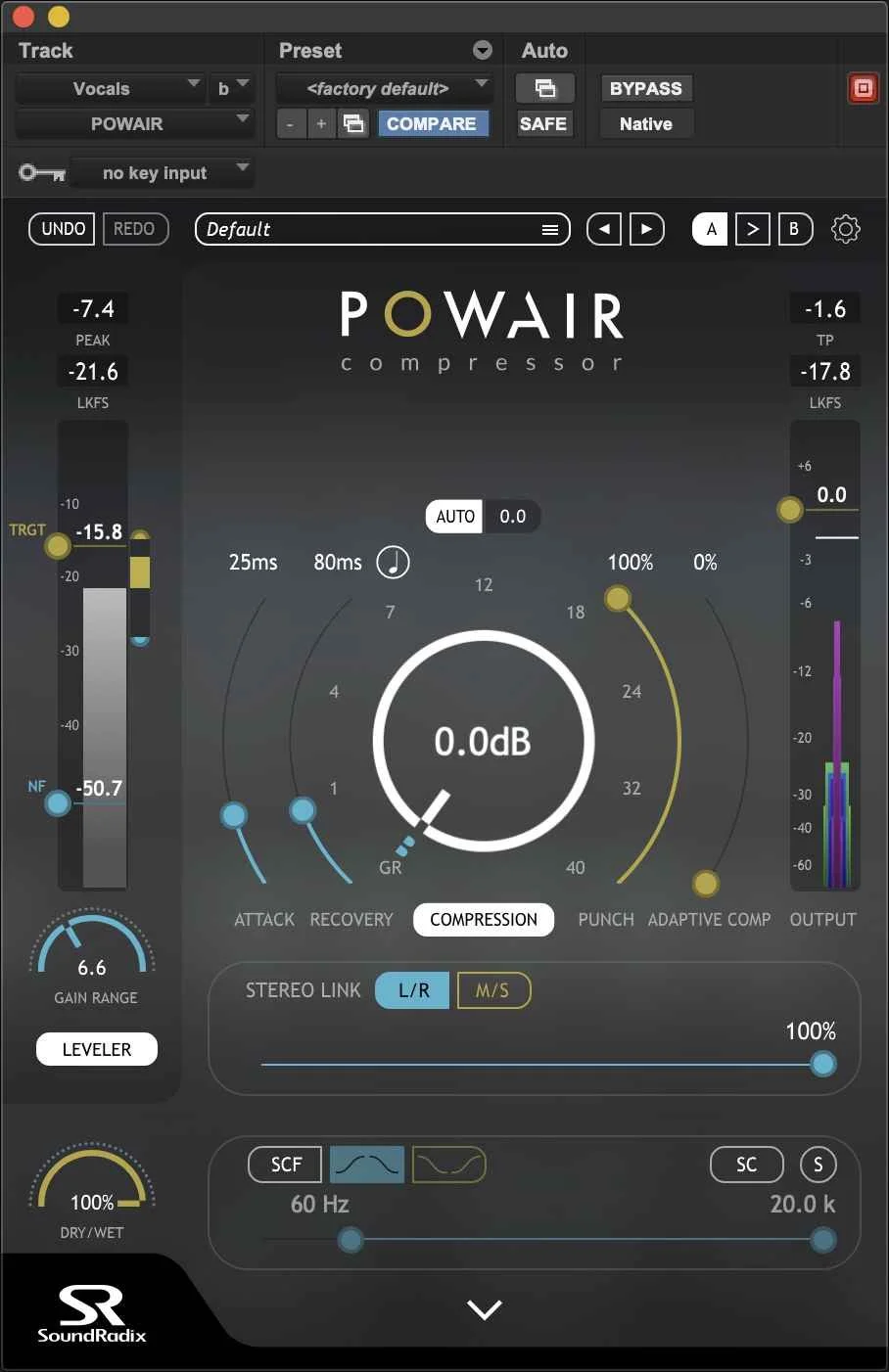Image resolution: width=889 pixels, height=1372 pixels.
Task: Click the main compression dial
Action: [484, 741]
